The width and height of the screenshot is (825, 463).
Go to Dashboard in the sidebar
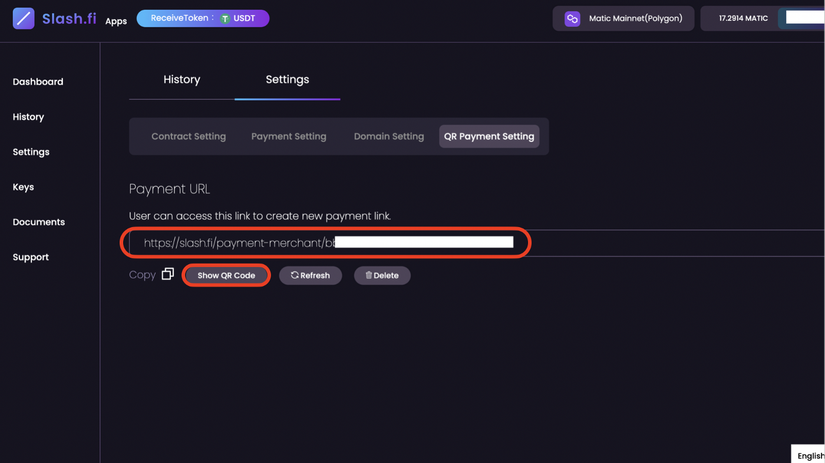pos(38,82)
